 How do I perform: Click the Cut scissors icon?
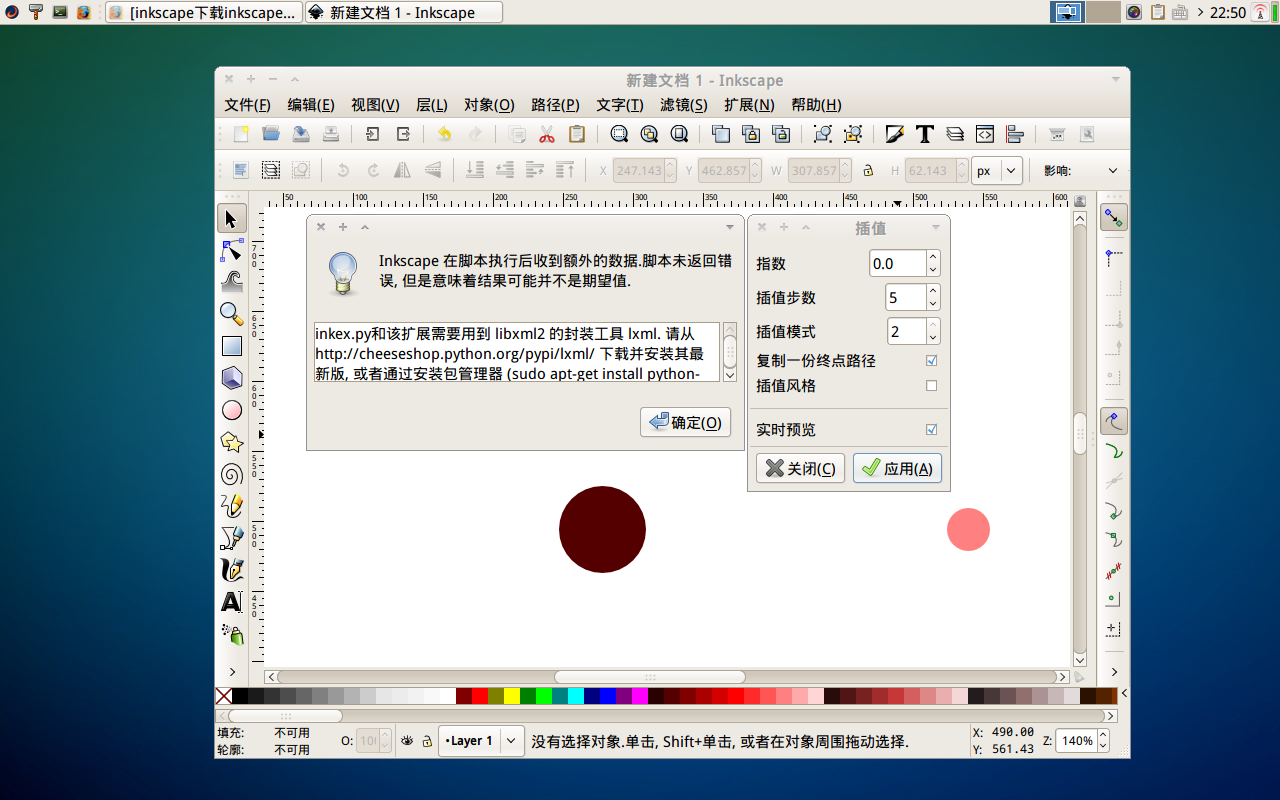pyautogui.click(x=547, y=134)
